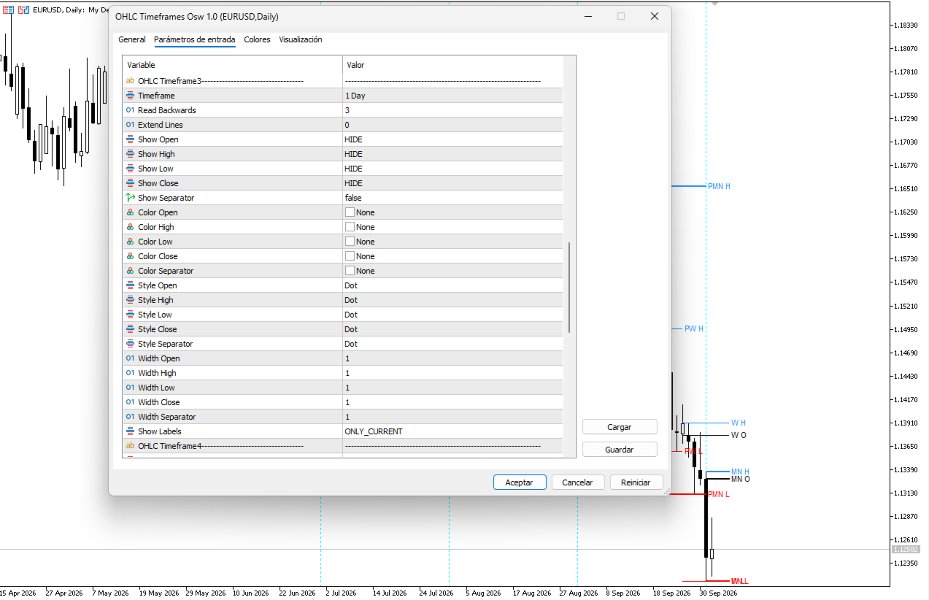Open the Style Open Dot value list
The height and width of the screenshot is (600, 929).
coord(453,285)
